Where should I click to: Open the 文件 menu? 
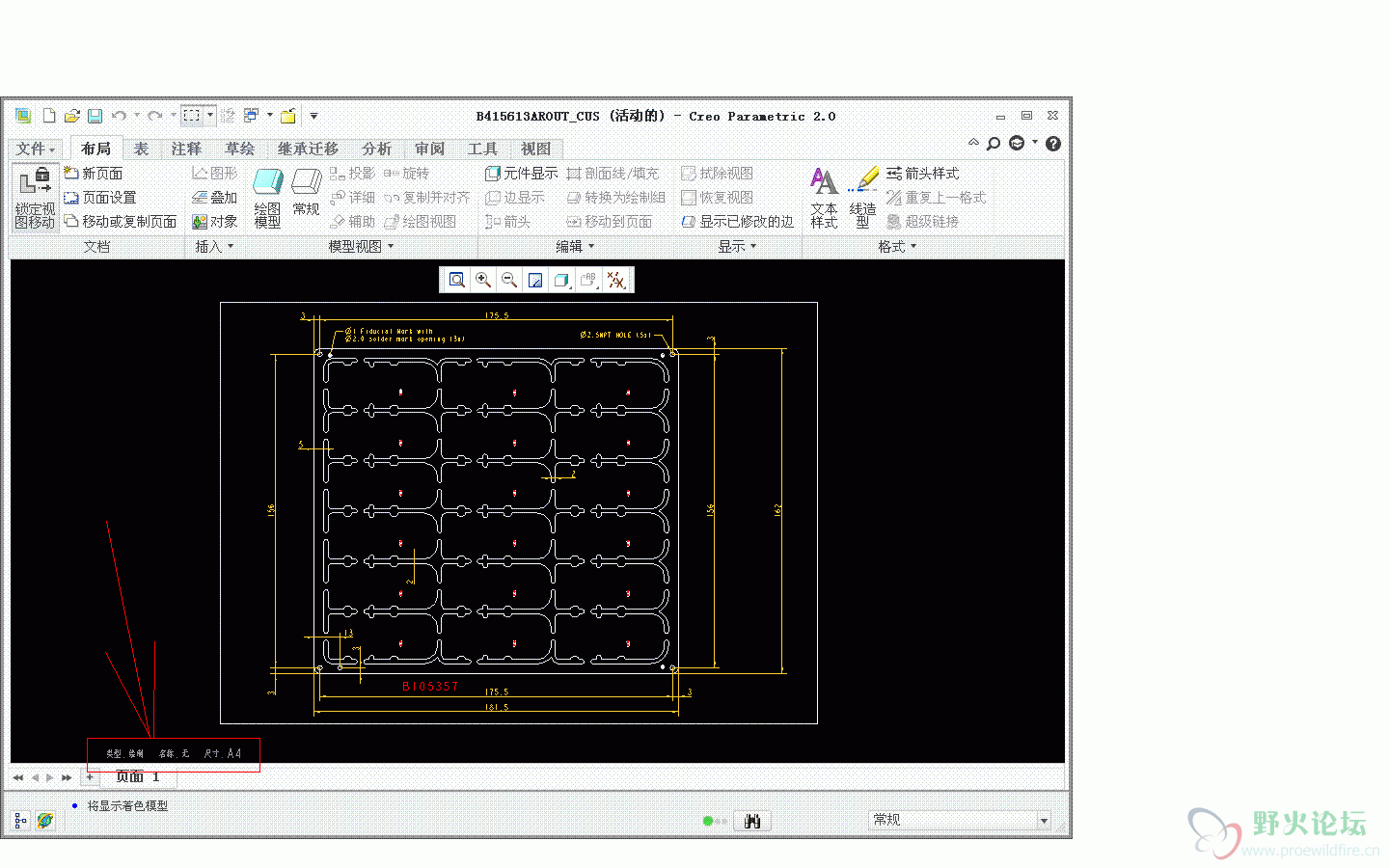tap(35, 149)
